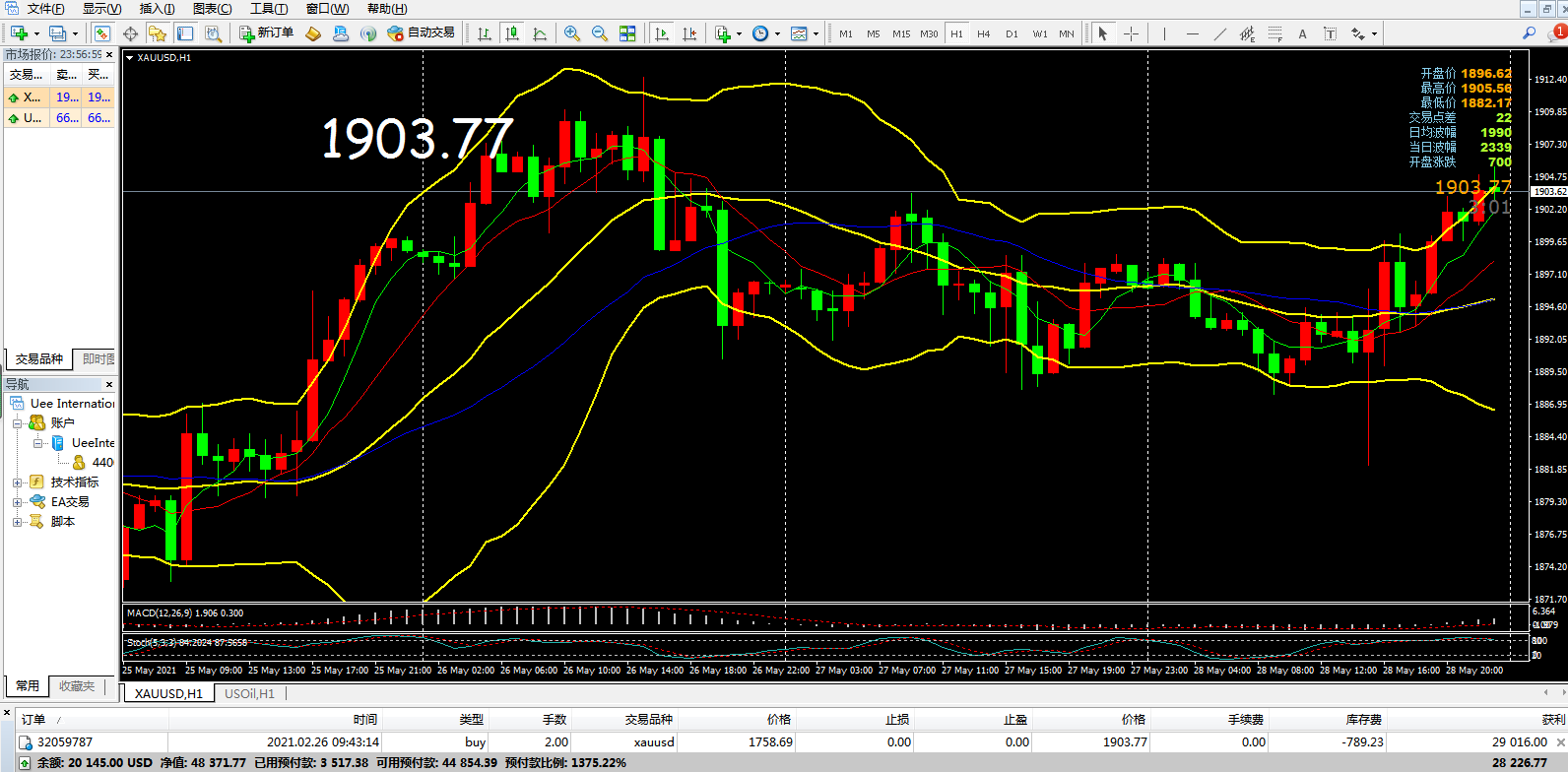Viewport: 1568px width, 772px height.
Task: Select M1 timeframe
Action: (846, 33)
